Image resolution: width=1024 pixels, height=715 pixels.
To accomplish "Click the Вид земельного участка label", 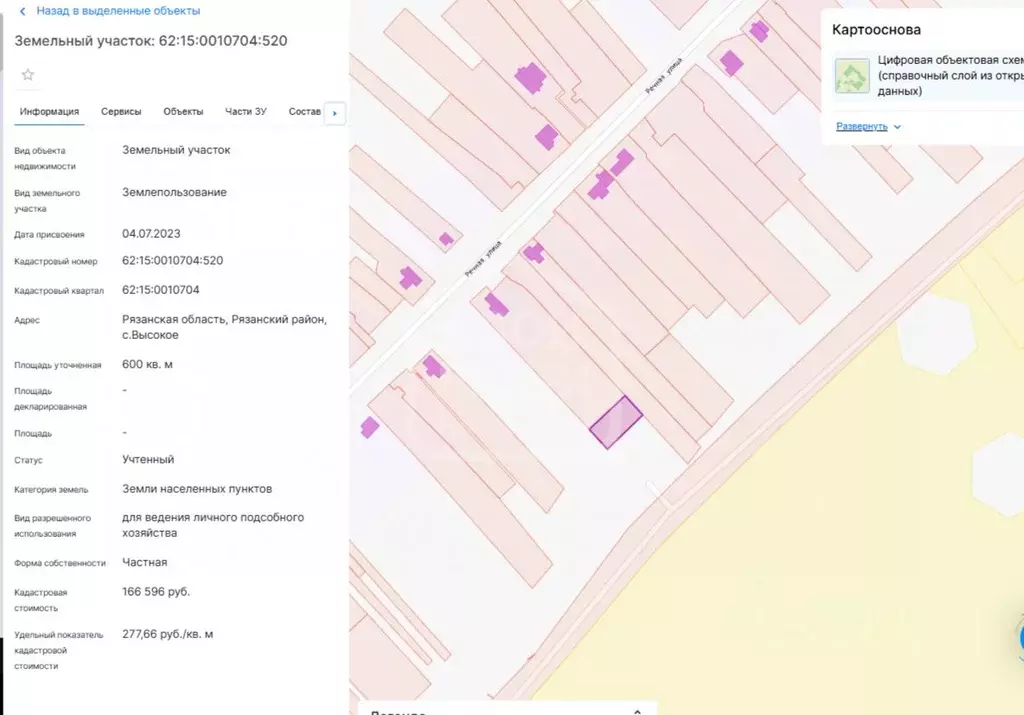I will [47, 200].
